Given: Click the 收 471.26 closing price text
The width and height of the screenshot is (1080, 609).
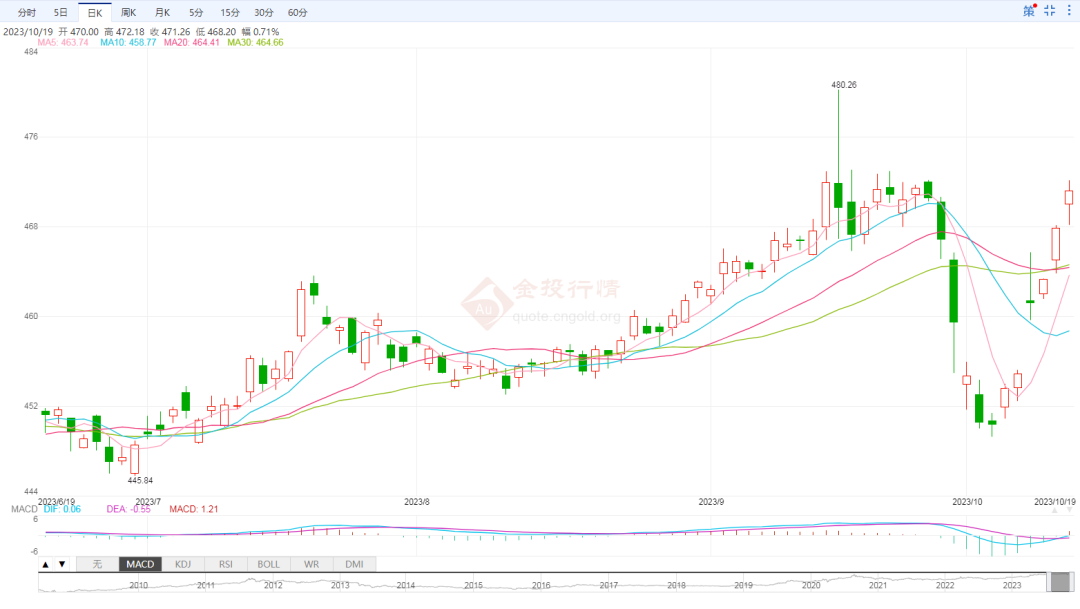Looking at the screenshot, I should (x=170, y=32).
